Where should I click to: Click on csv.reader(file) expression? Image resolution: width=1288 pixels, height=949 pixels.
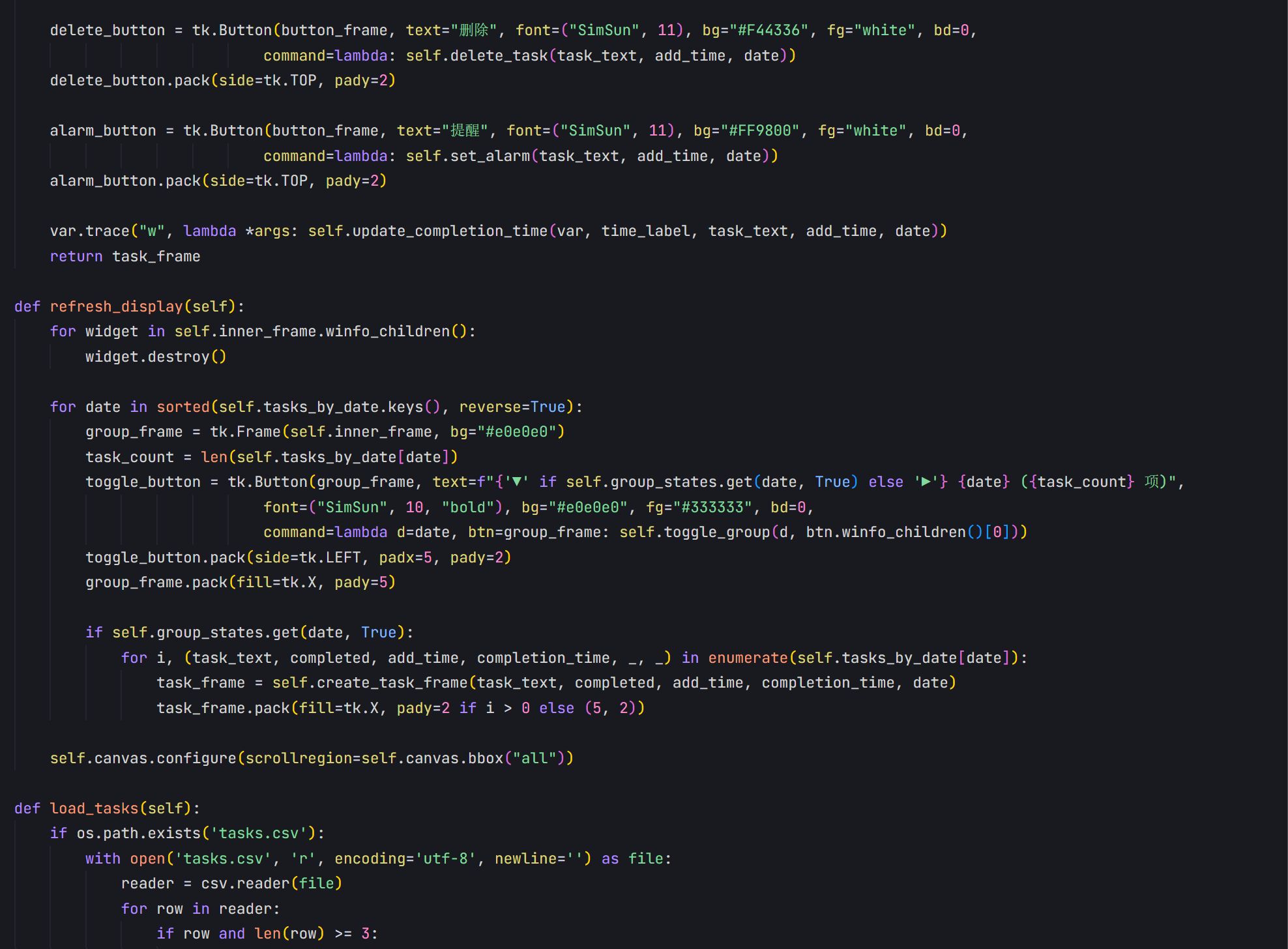click(271, 883)
